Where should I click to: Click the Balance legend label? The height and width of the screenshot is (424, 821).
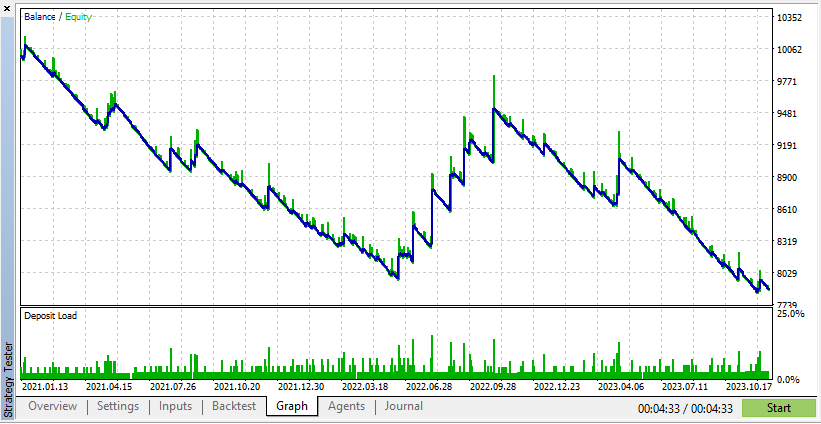coord(39,17)
